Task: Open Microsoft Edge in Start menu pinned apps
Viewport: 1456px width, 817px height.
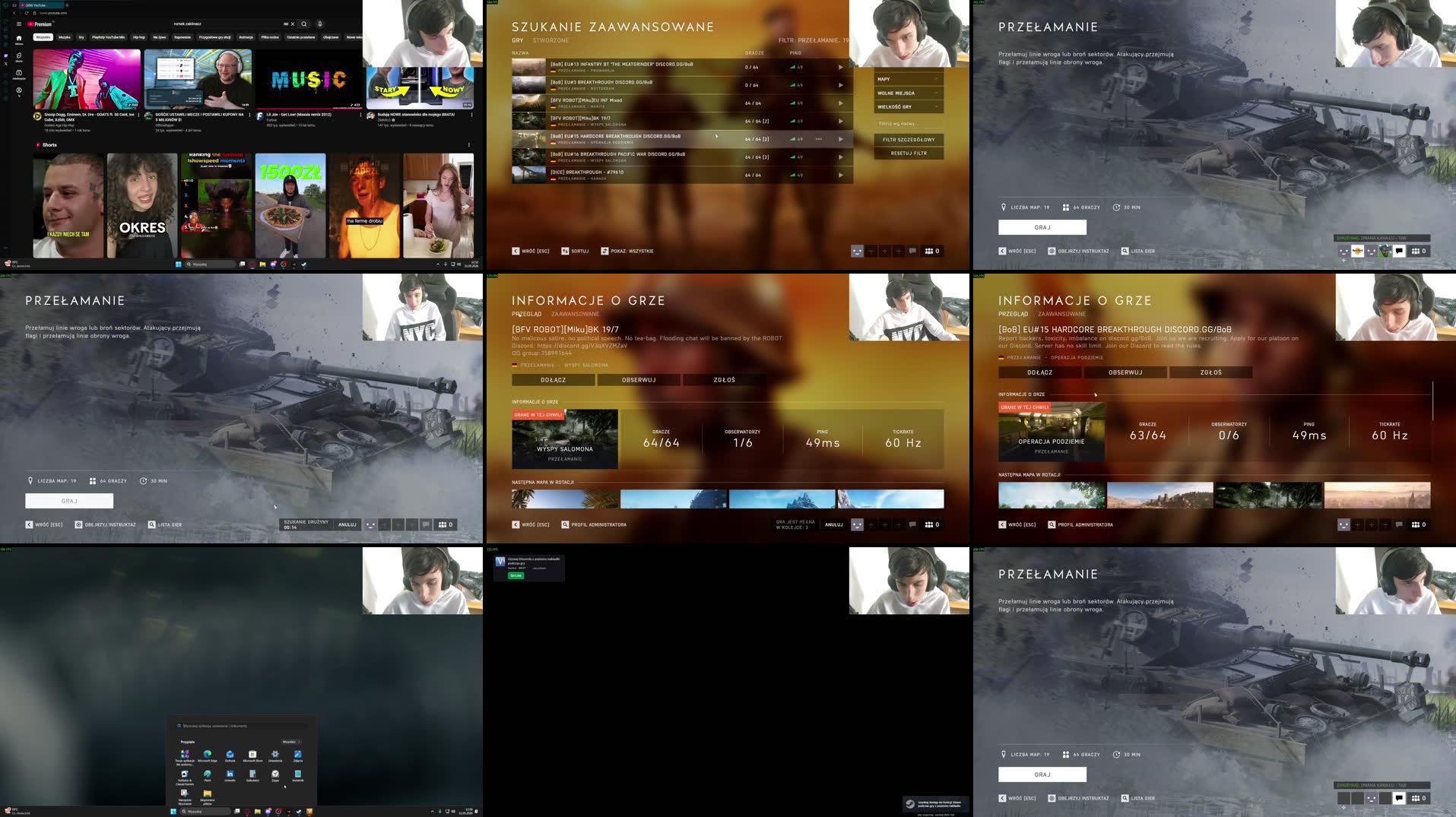Action: pos(208,755)
